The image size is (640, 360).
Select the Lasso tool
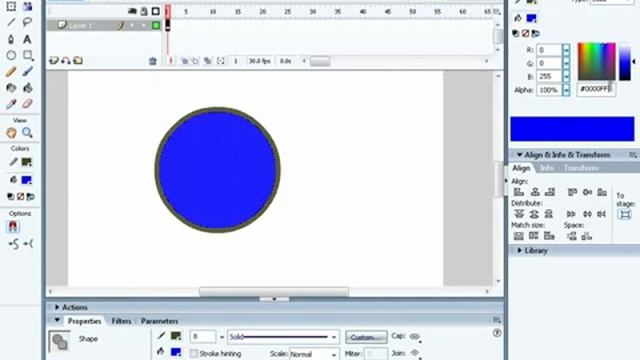27,22
